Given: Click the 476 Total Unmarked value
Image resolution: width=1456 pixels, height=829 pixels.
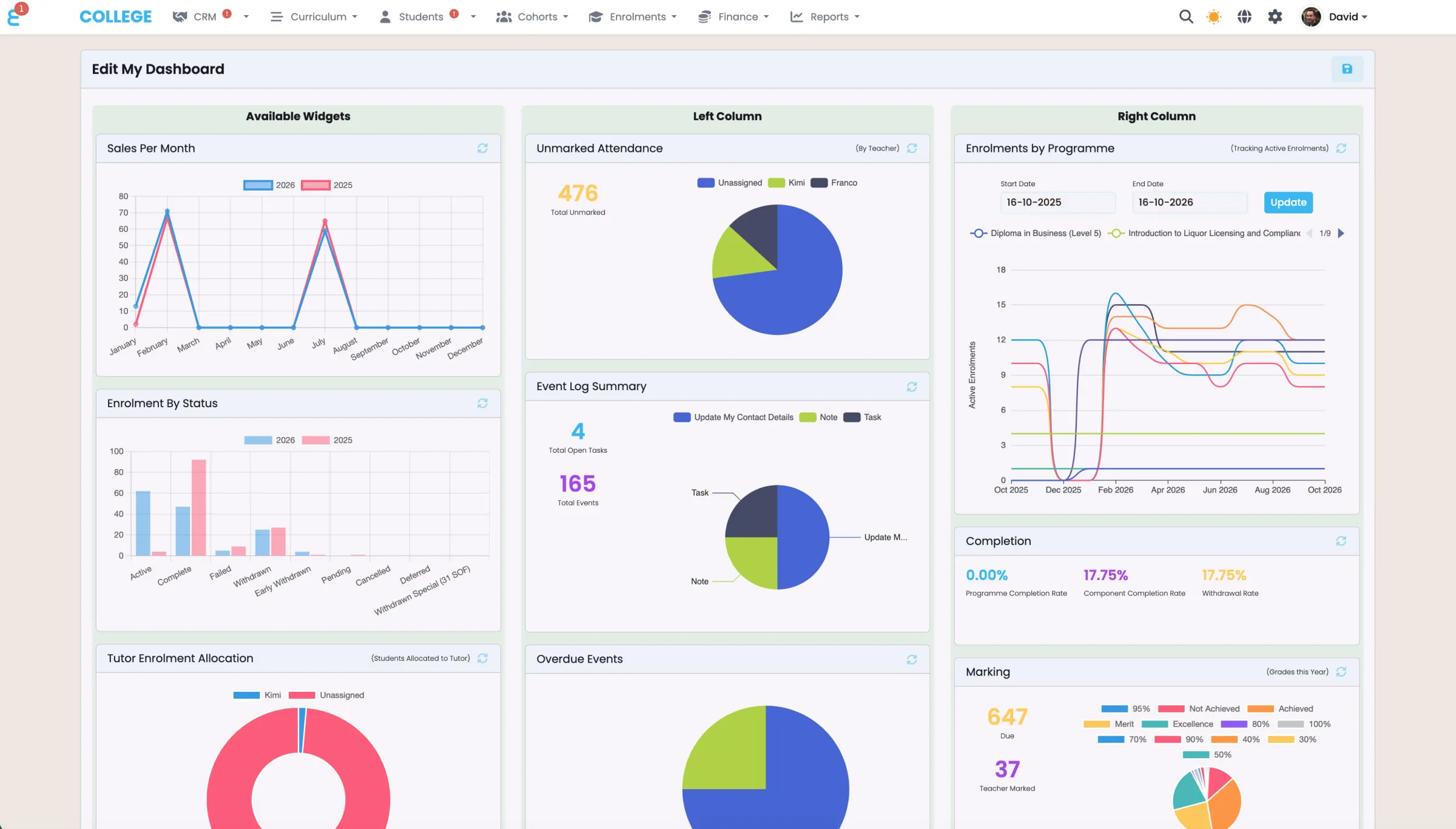Looking at the screenshot, I should coord(578,193).
